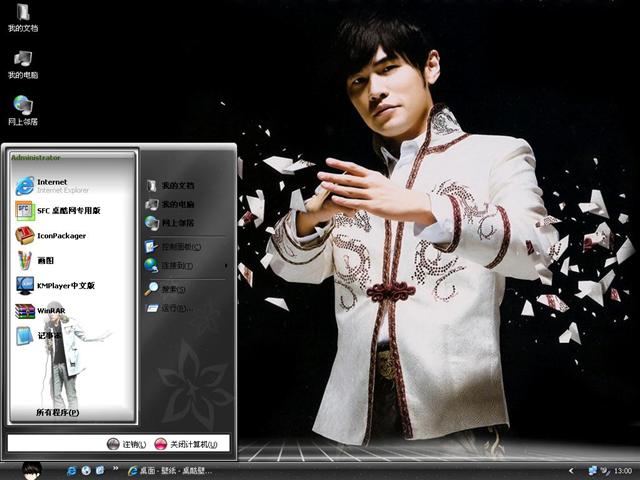640x480 pixels.
Task: Click 我的文档 desktop icon
Action: point(23,17)
